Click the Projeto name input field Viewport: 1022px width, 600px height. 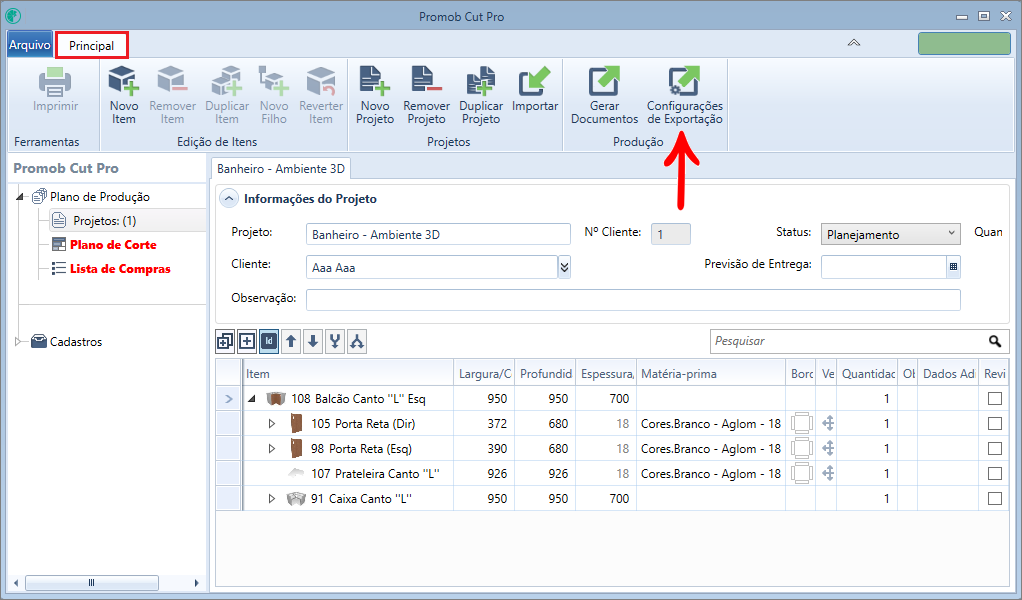point(438,235)
